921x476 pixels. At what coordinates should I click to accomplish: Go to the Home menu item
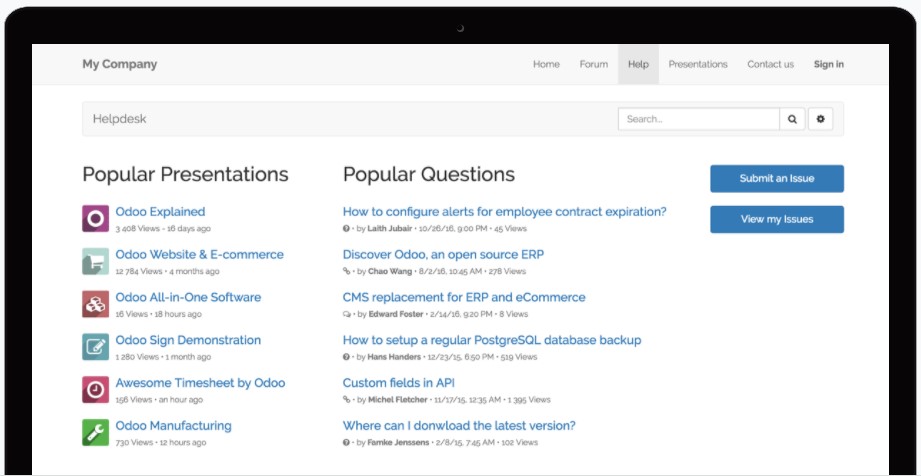(x=546, y=65)
